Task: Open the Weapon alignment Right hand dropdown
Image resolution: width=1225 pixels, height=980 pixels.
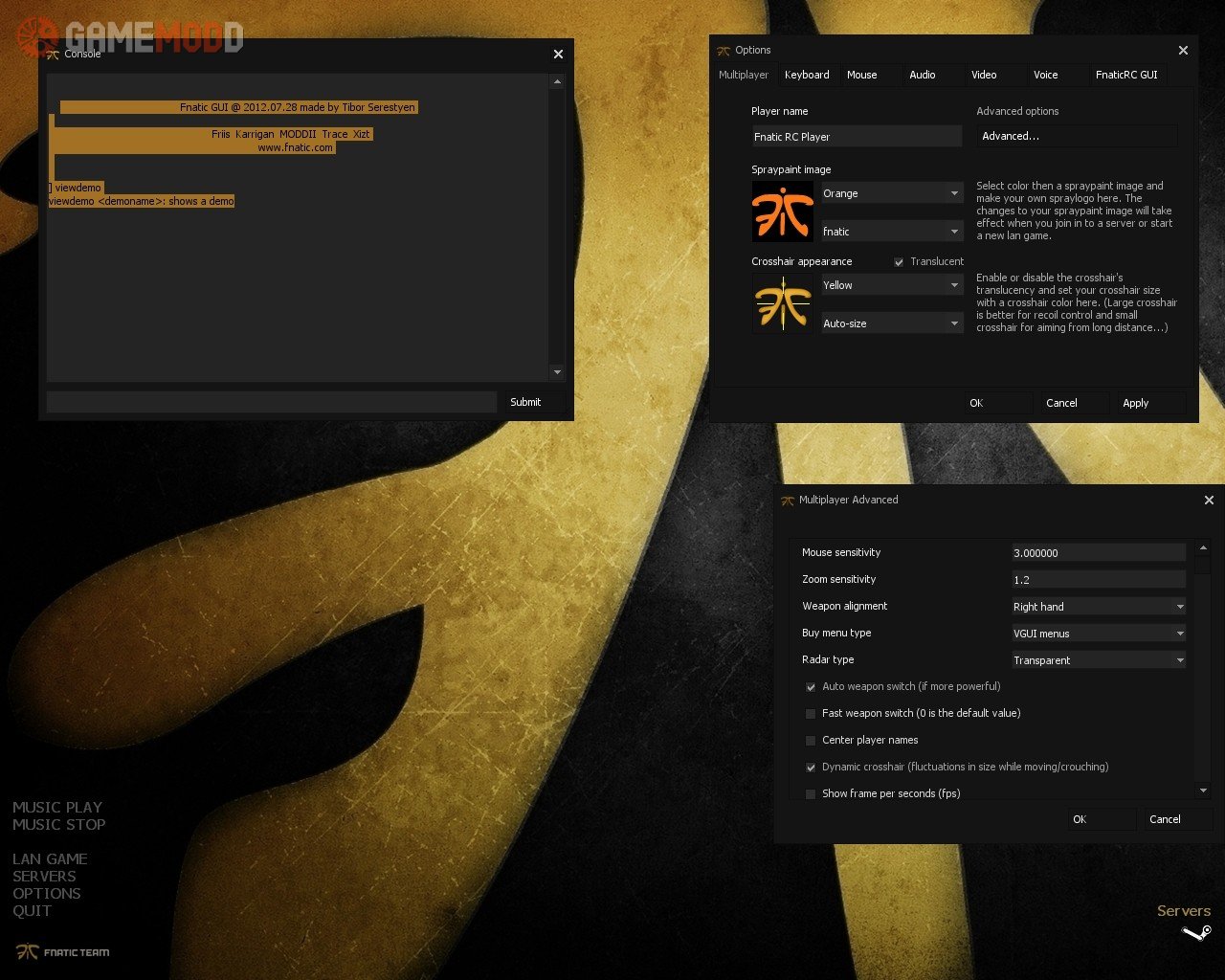Action: point(1099,607)
